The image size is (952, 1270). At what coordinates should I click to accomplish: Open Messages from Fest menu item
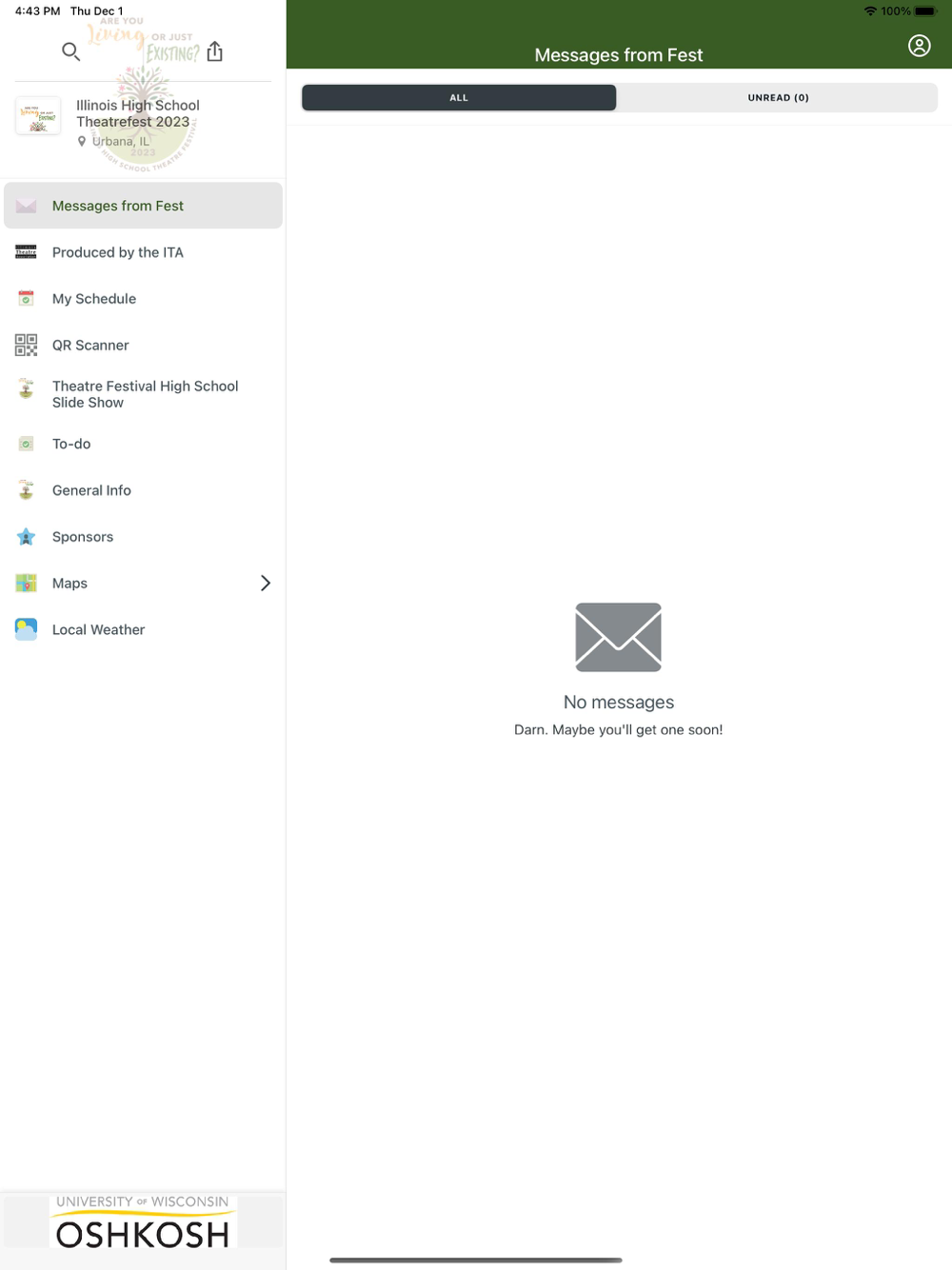pyautogui.click(x=143, y=206)
